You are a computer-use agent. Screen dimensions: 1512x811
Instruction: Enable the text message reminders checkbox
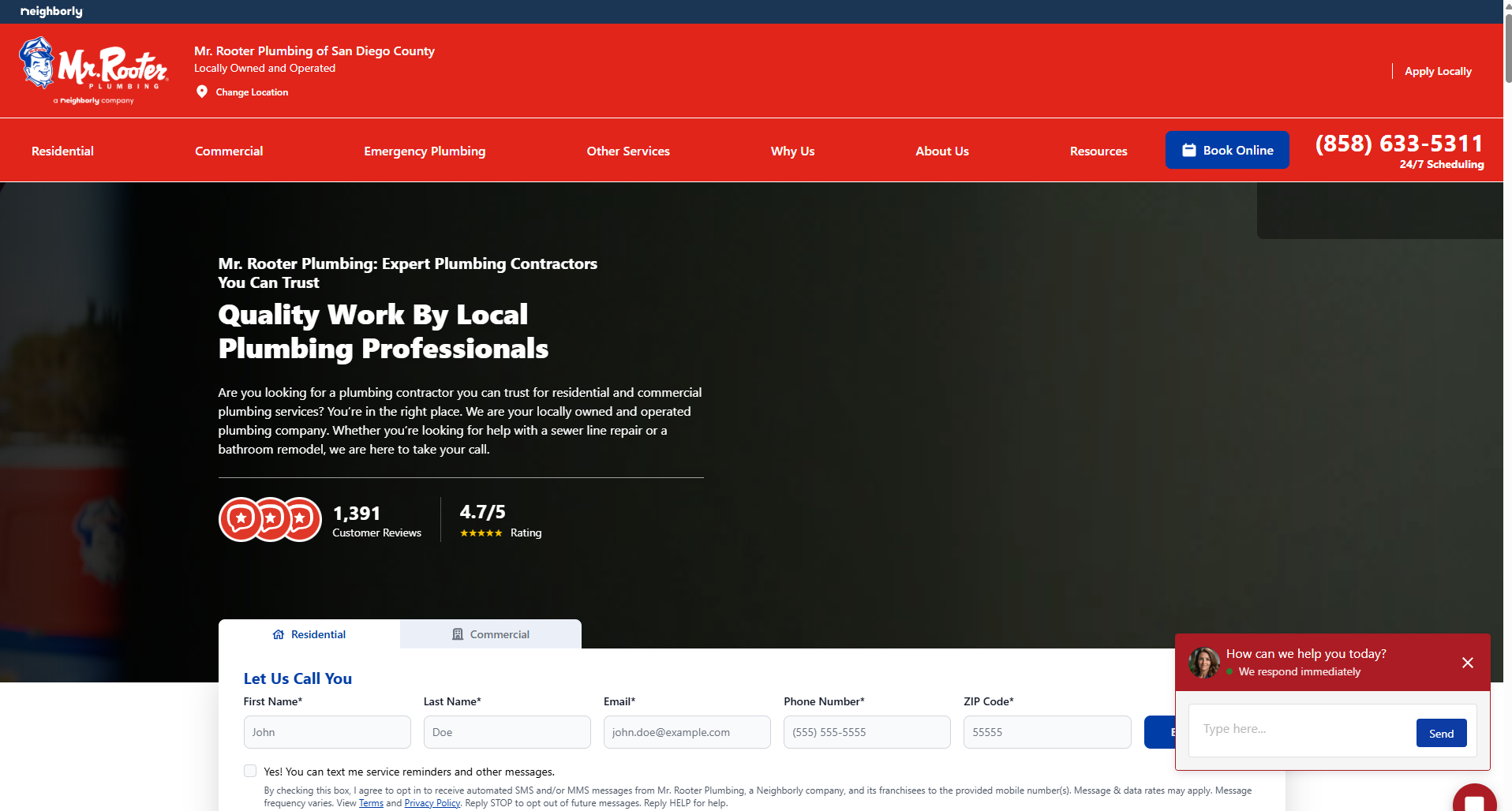[x=250, y=771]
